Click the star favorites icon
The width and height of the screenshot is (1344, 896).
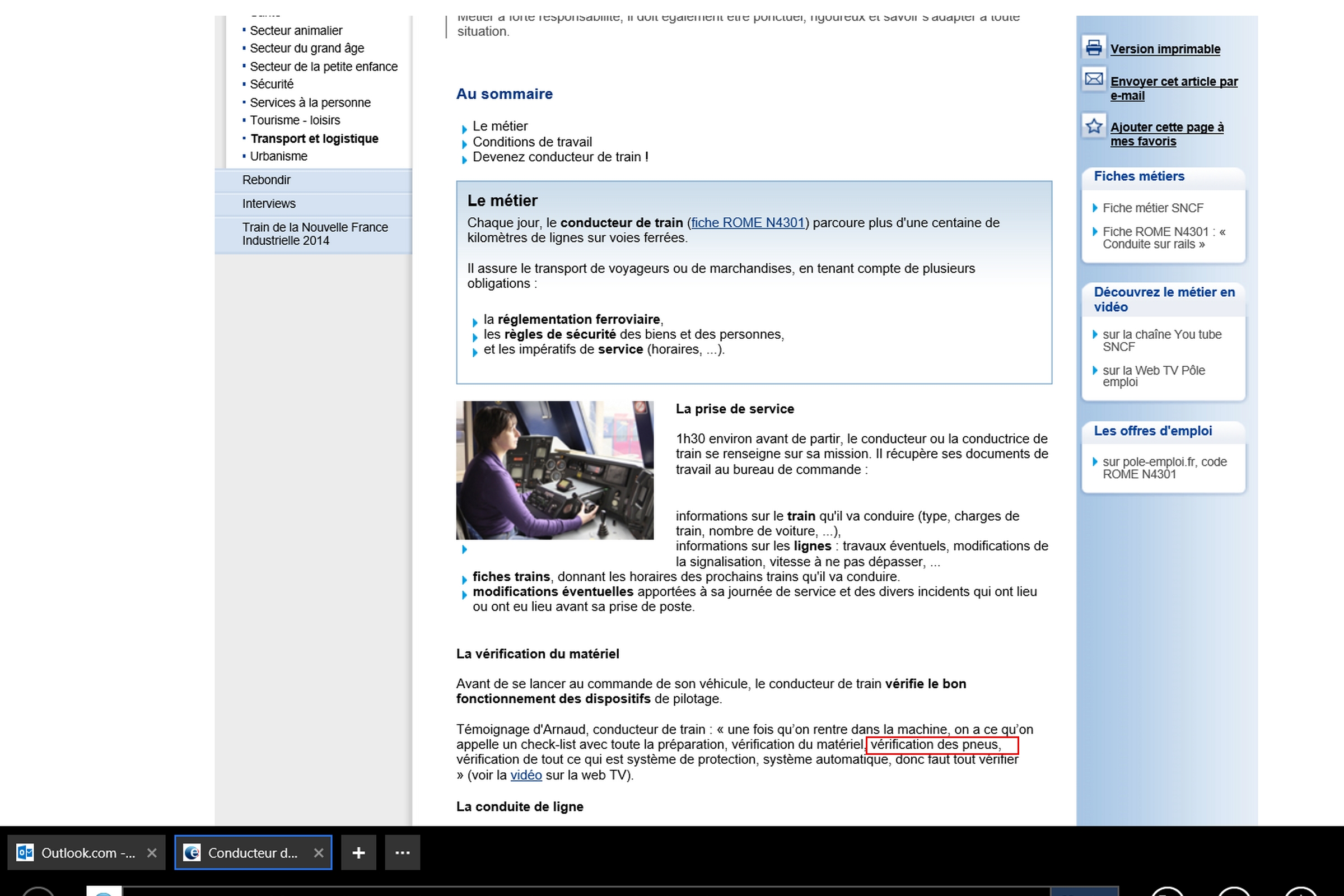coord(1093,125)
